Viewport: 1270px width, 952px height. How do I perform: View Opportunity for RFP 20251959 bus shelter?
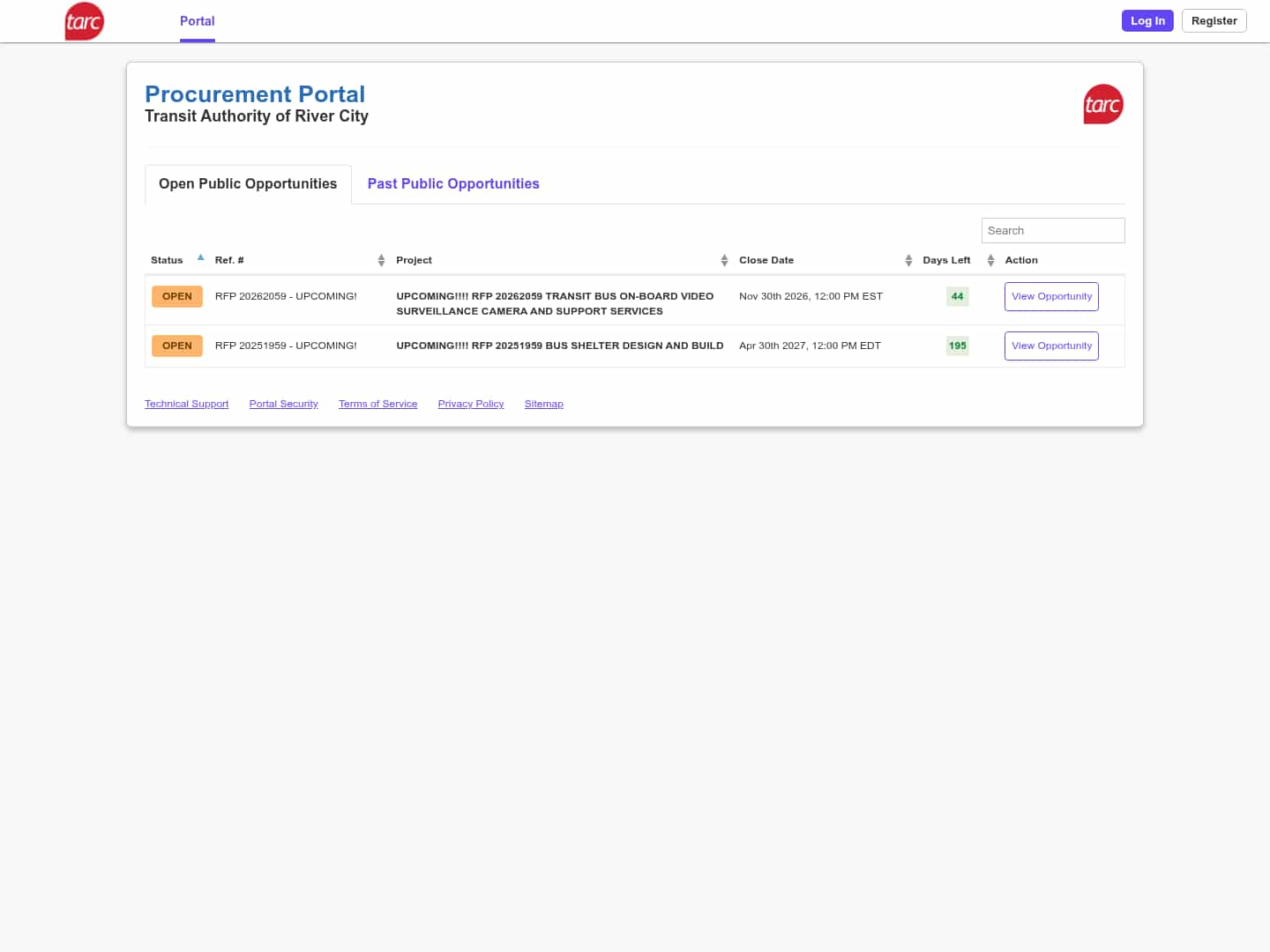tap(1051, 346)
